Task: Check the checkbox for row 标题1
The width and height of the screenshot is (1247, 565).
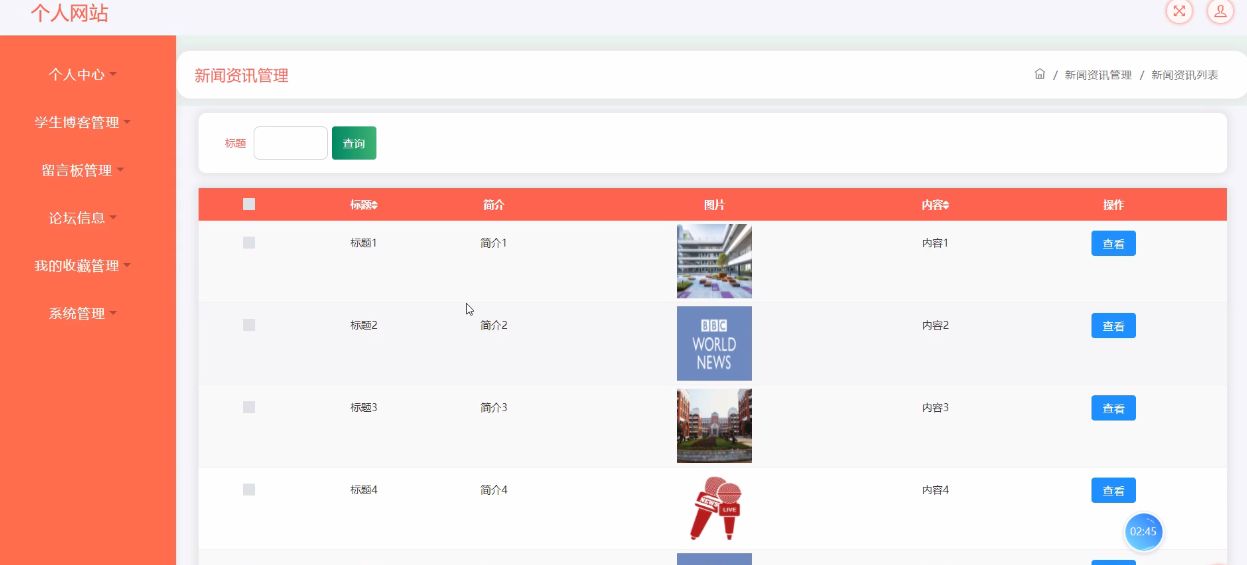Action: 249,243
